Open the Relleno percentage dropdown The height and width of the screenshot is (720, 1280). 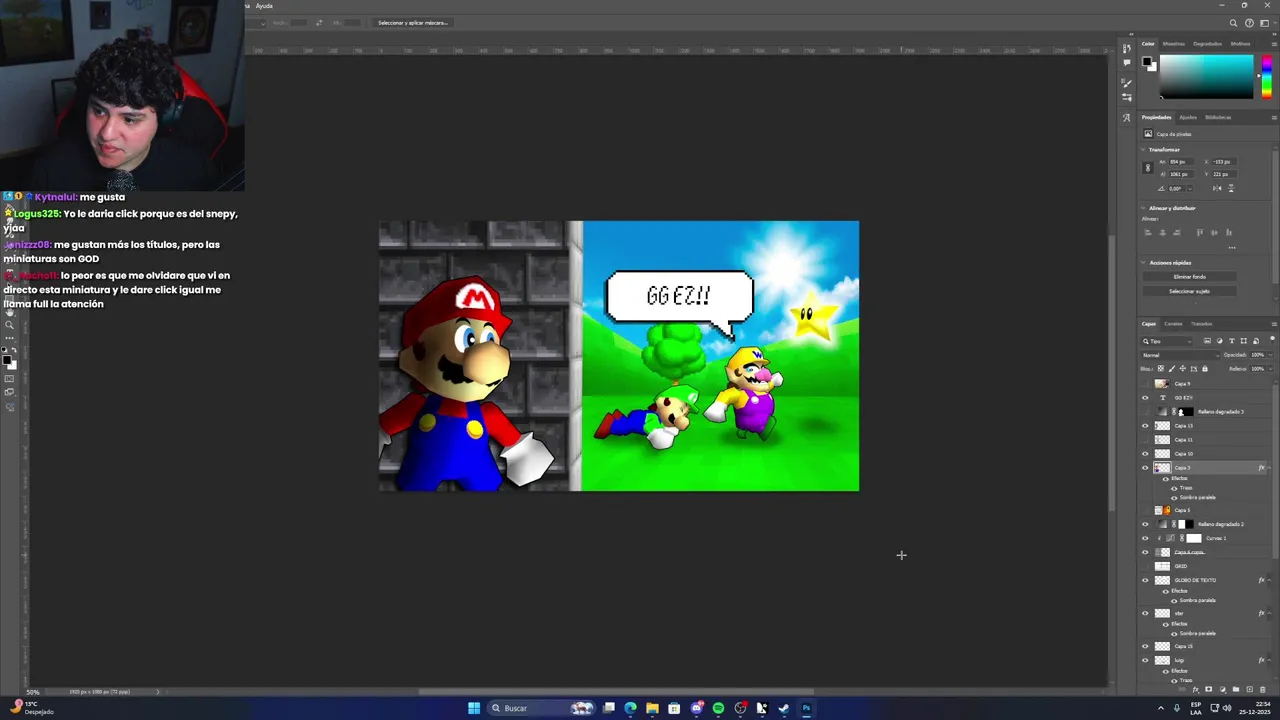coord(1271,369)
